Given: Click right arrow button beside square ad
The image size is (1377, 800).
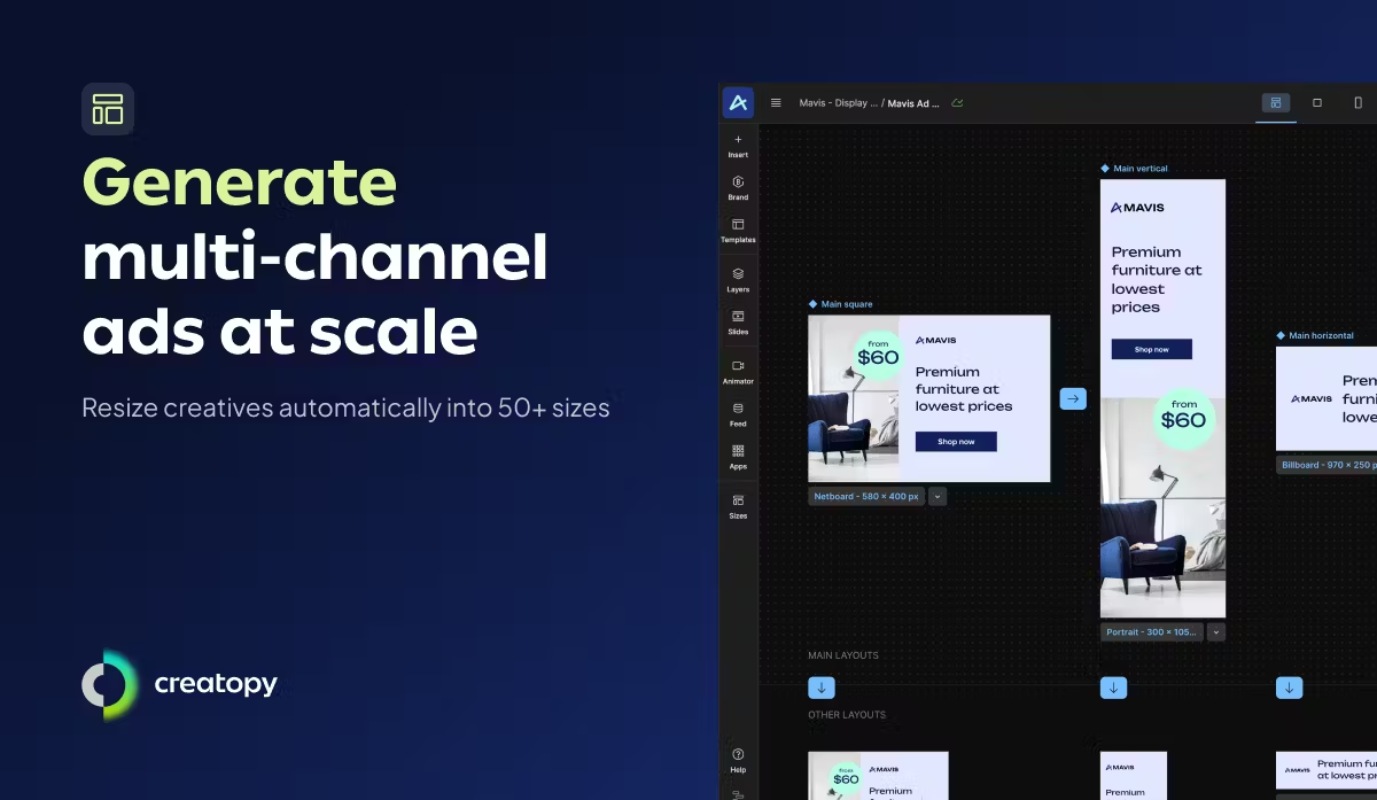Looking at the screenshot, I should pyautogui.click(x=1073, y=399).
